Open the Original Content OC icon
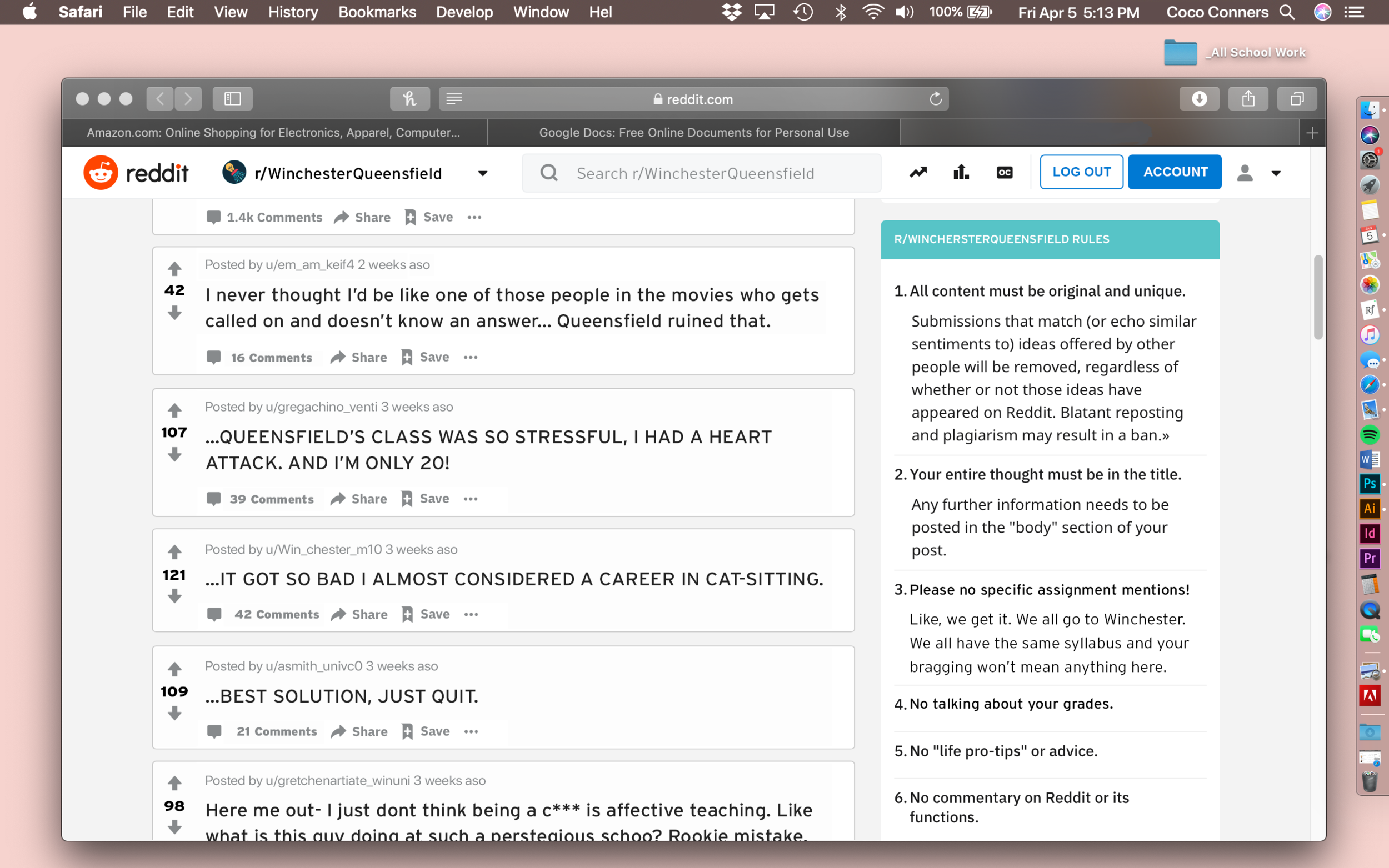Image resolution: width=1389 pixels, height=868 pixels. (1005, 172)
